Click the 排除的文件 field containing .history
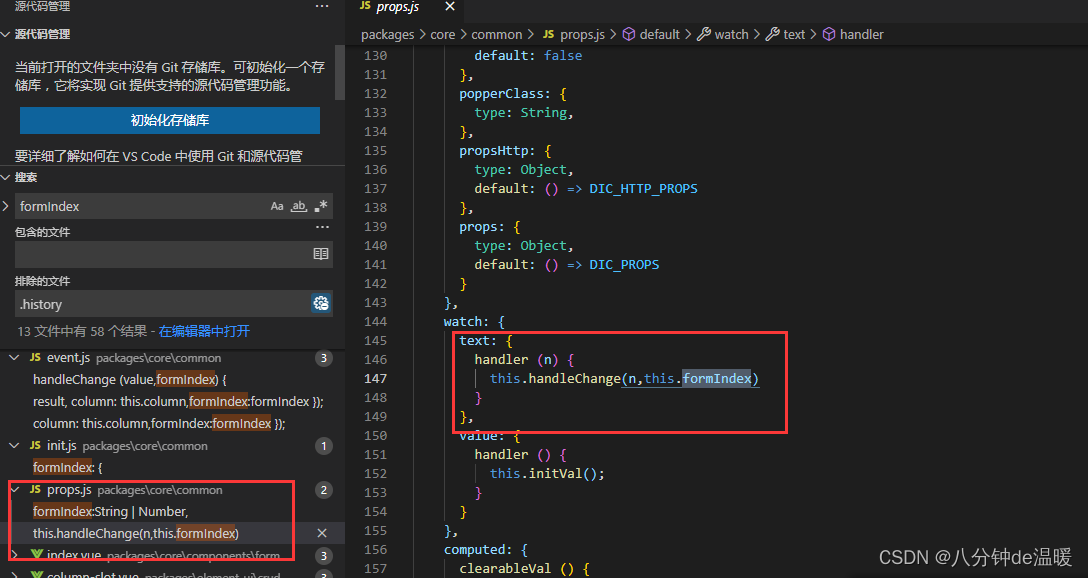The image size is (1088, 578). [163, 304]
